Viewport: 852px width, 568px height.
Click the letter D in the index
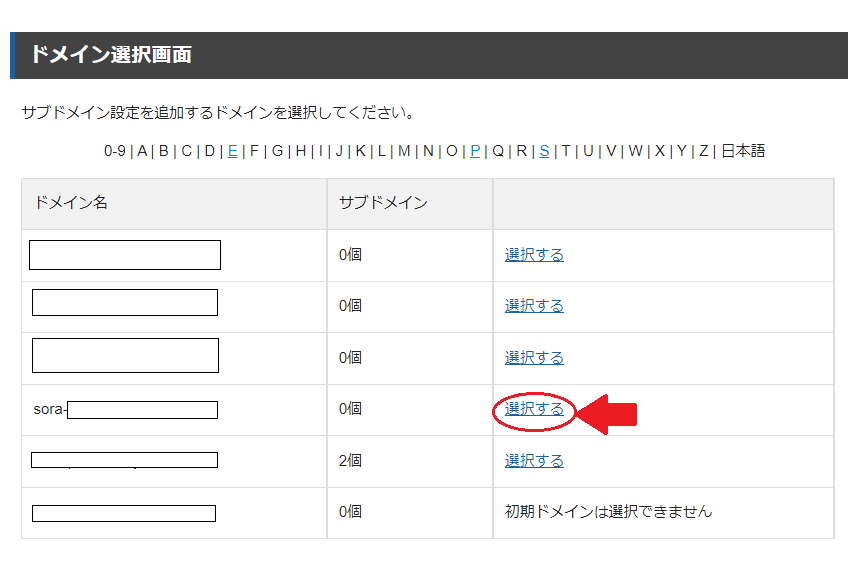click(x=210, y=151)
